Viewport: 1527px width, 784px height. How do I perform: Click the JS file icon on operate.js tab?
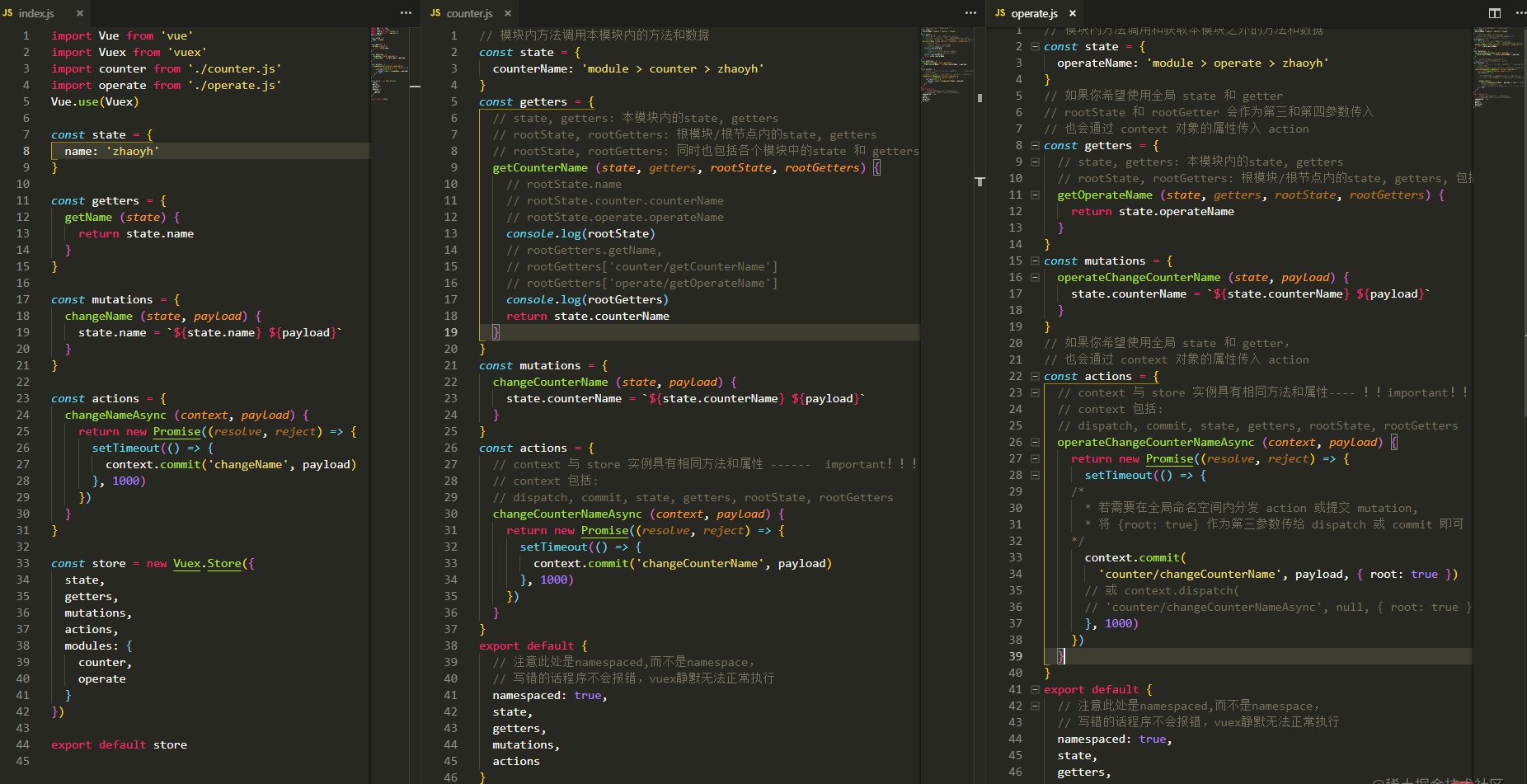click(x=1000, y=13)
